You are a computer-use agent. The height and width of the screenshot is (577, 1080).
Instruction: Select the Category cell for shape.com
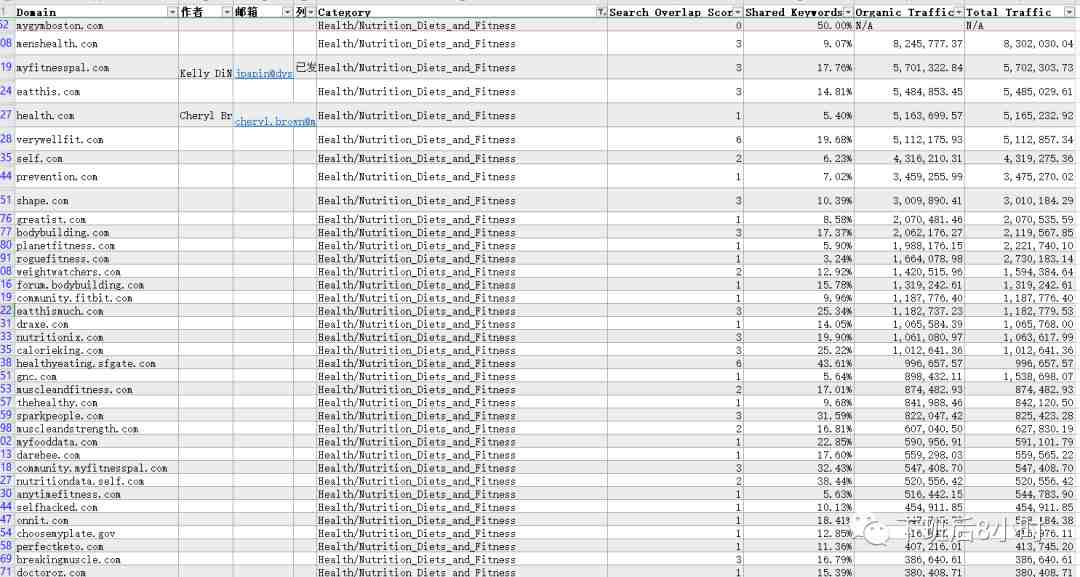click(x=461, y=200)
